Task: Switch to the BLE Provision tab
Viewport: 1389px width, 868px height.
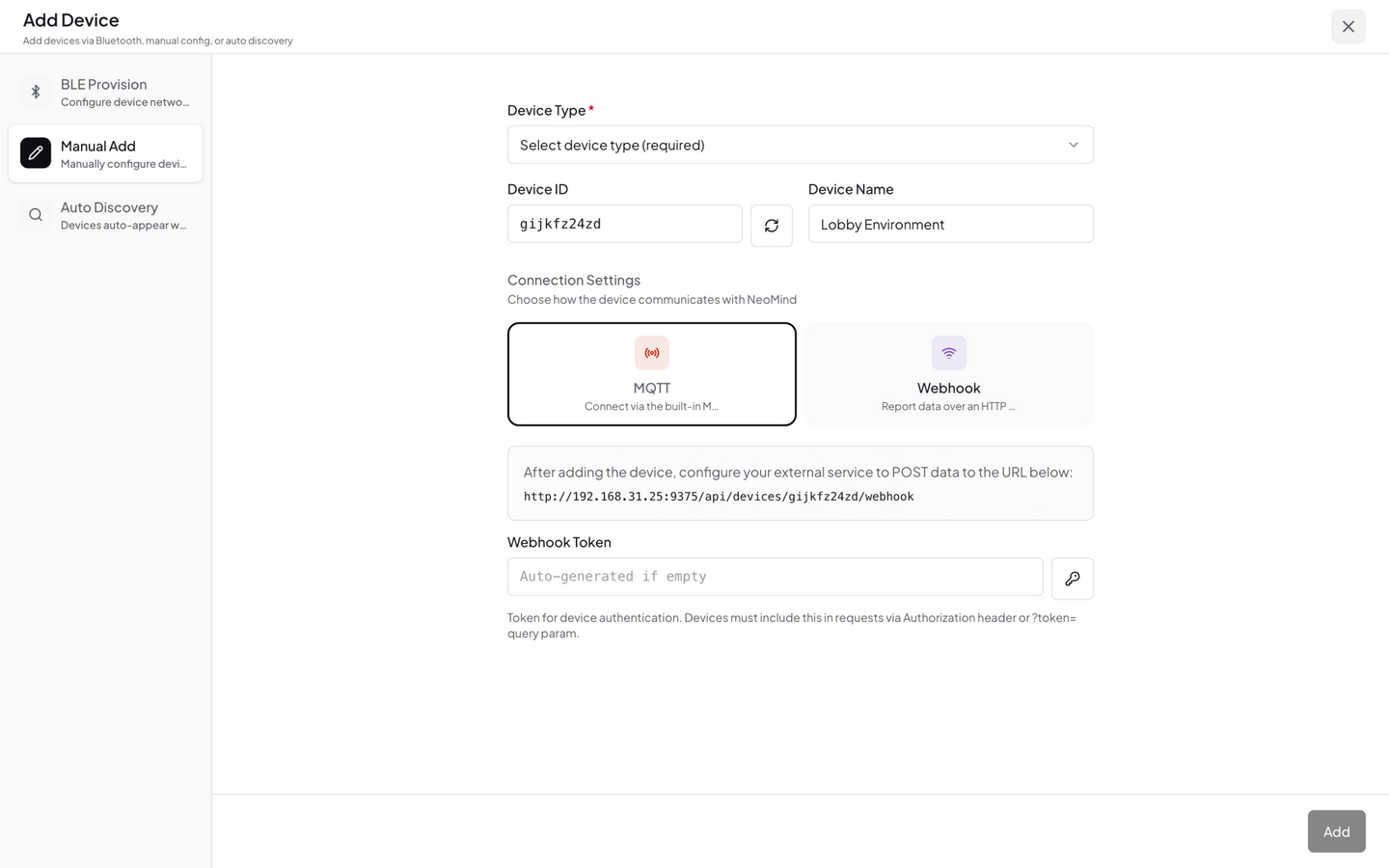Action: (106, 92)
